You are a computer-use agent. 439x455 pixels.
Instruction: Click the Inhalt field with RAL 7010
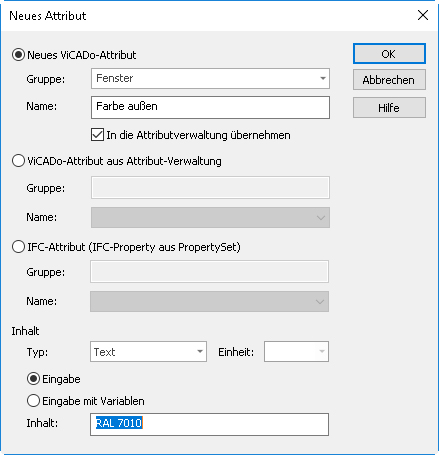point(209,424)
